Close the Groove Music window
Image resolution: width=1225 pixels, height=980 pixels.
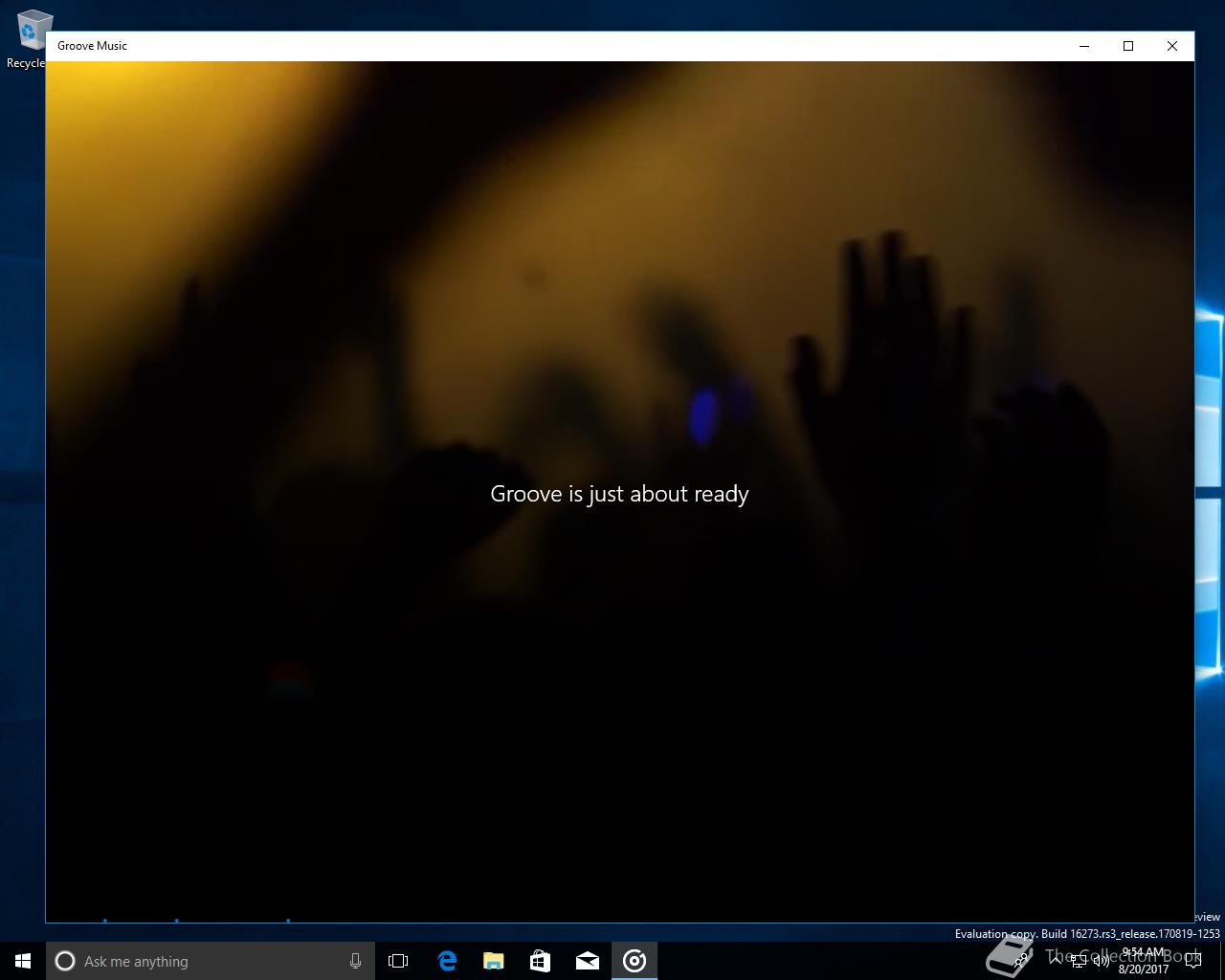[1172, 46]
